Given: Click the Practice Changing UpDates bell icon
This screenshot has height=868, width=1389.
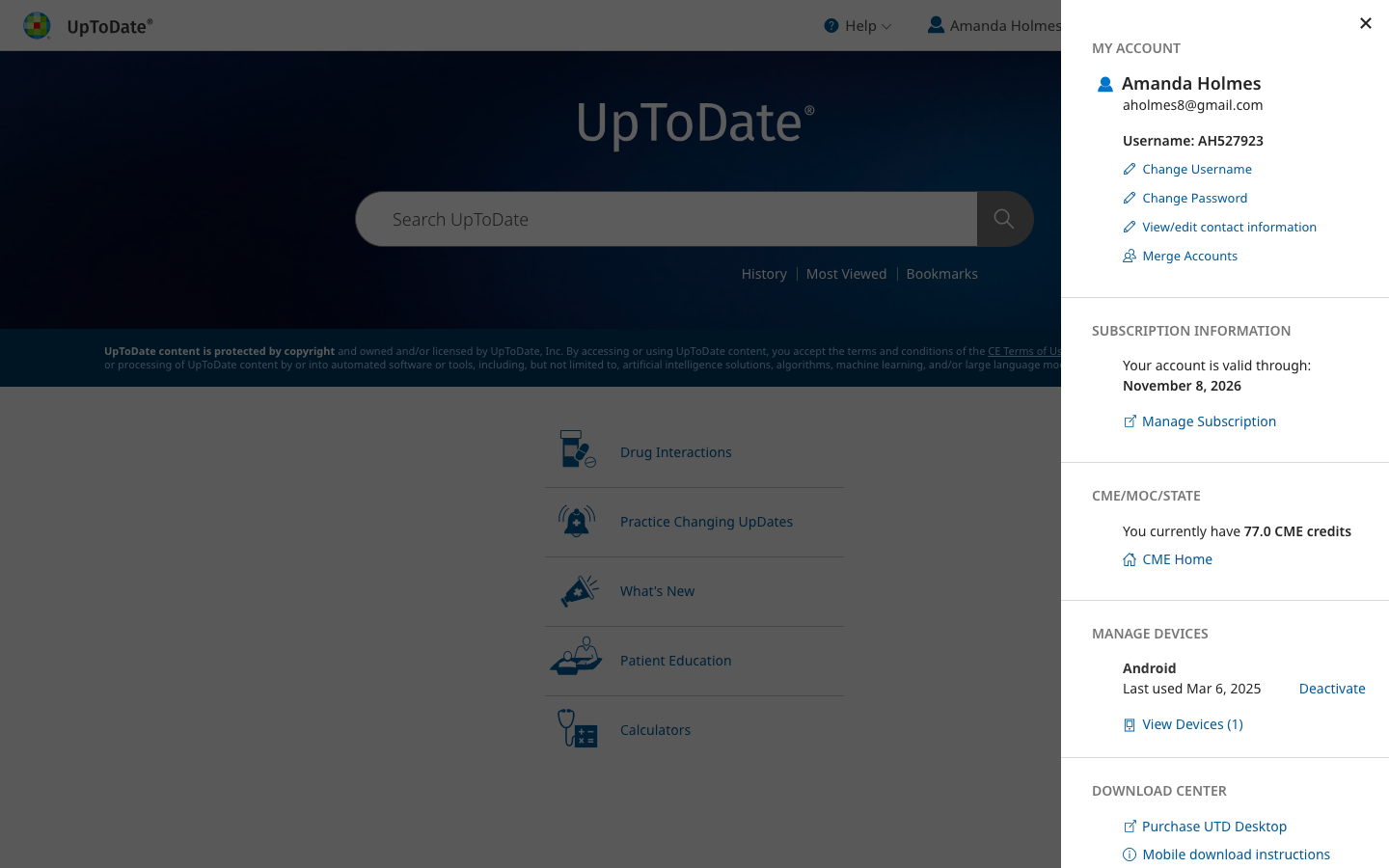Looking at the screenshot, I should pyautogui.click(x=577, y=521).
